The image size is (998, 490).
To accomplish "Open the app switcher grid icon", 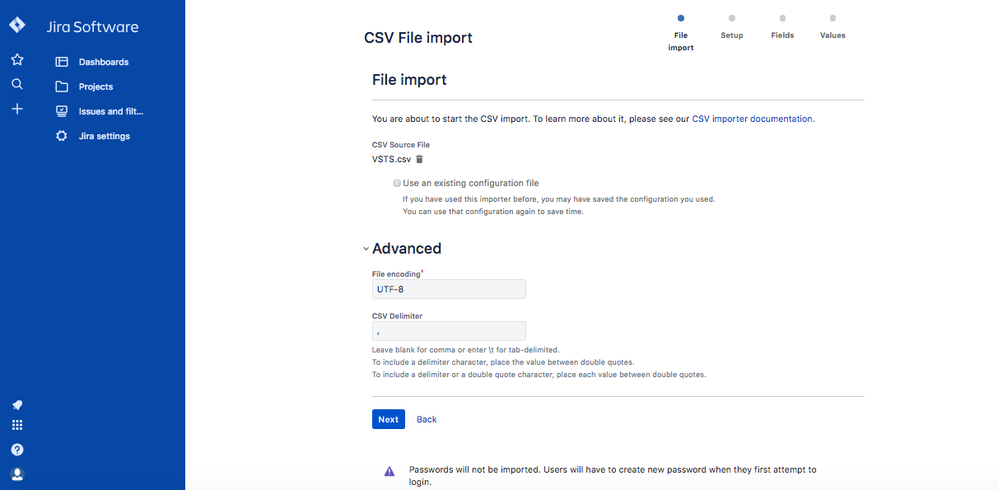I will (x=17, y=425).
